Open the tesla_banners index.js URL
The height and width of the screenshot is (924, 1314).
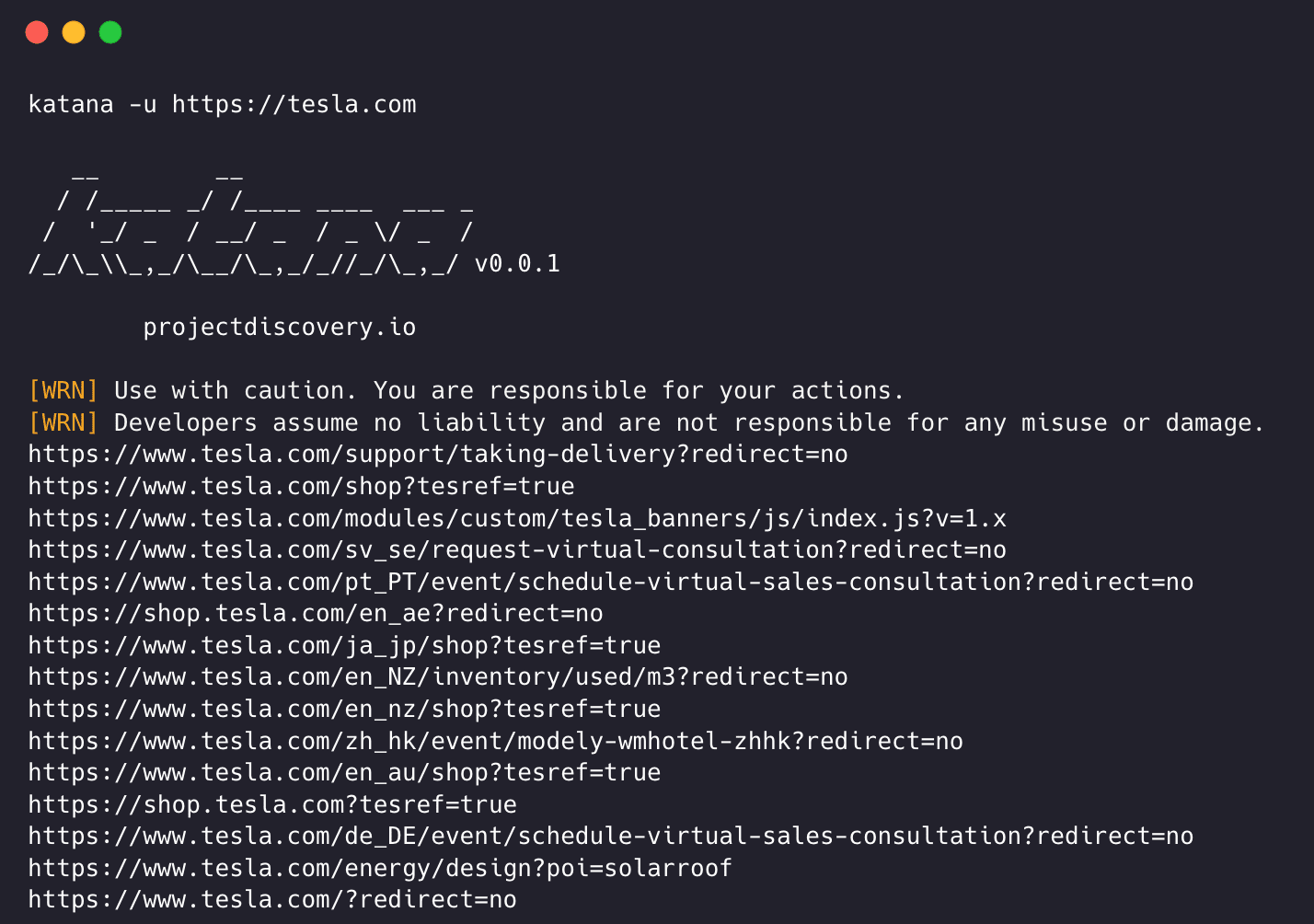517,519
